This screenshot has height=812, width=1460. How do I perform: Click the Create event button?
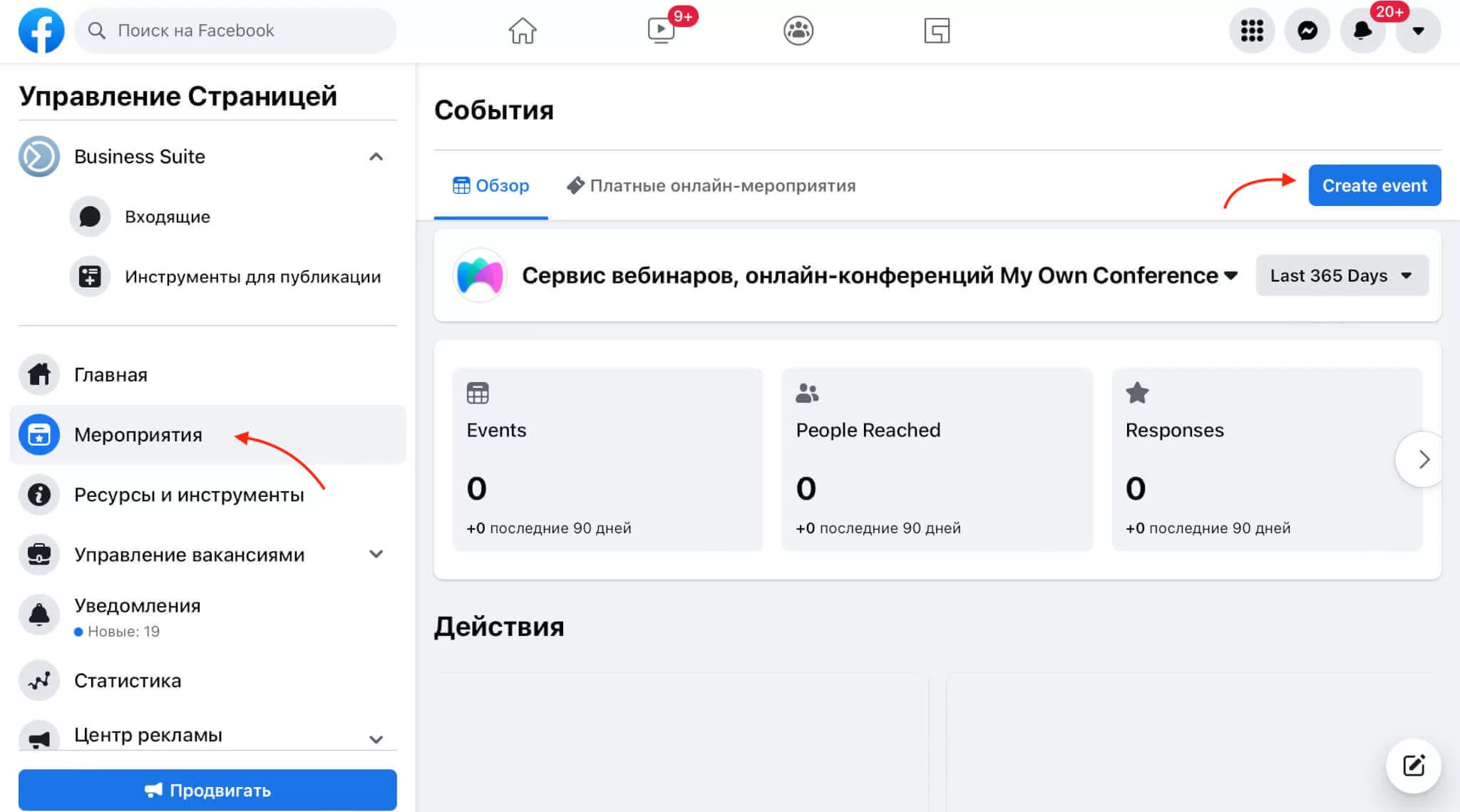click(x=1374, y=185)
